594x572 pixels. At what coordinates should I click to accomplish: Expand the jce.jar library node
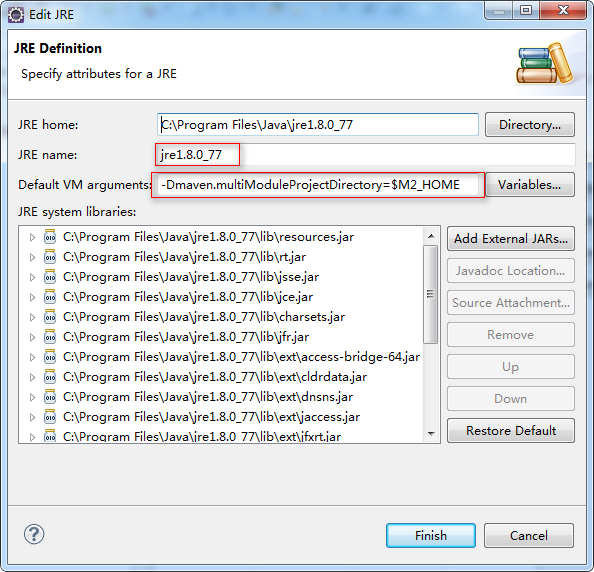pyautogui.click(x=33, y=297)
